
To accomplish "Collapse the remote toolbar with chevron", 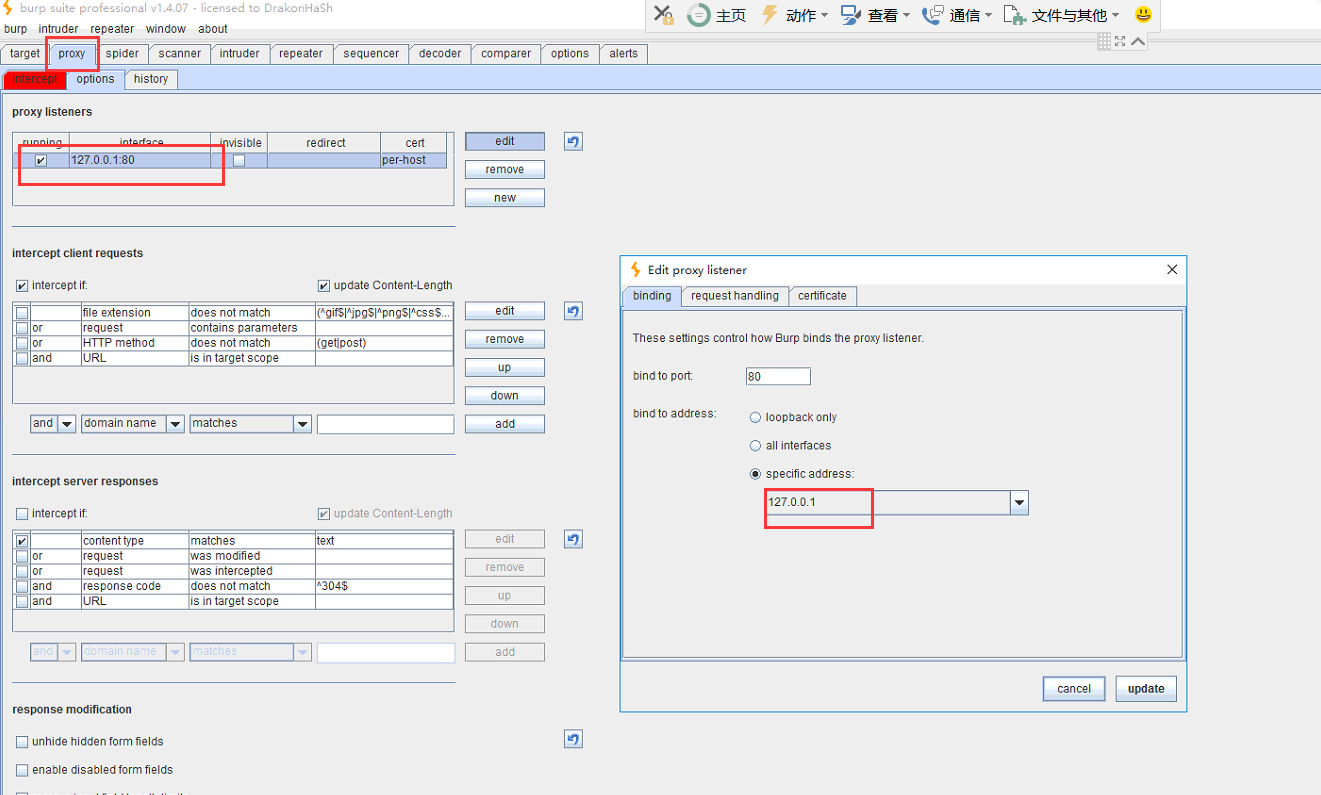I will 1138,41.
